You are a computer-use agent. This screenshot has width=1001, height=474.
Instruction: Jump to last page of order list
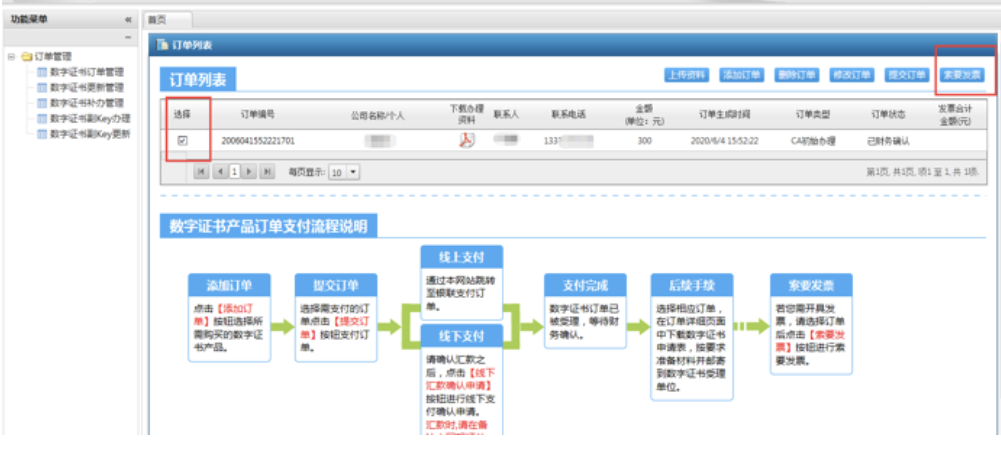click(x=267, y=172)
